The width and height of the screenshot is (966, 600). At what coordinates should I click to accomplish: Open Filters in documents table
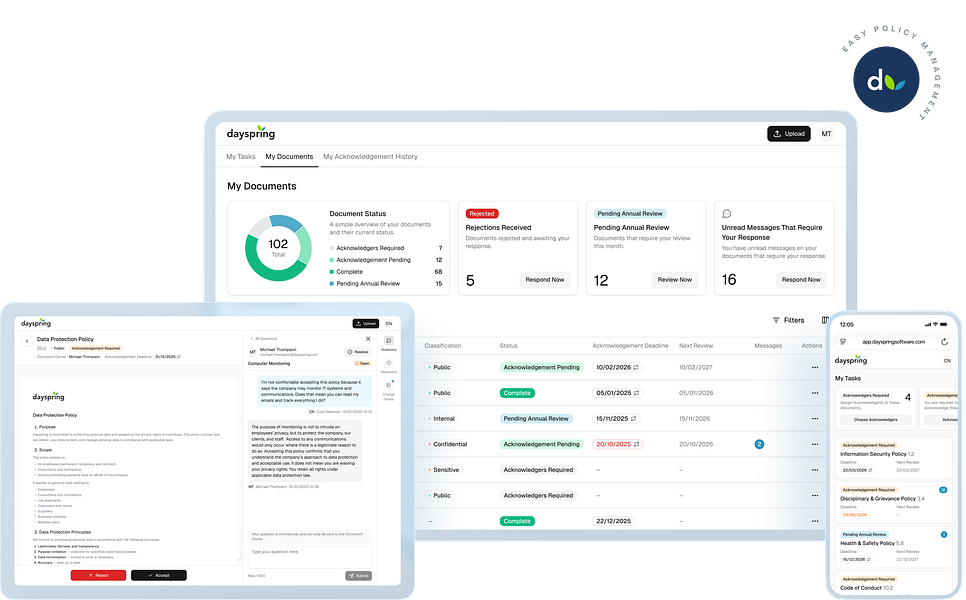point(789,320)
